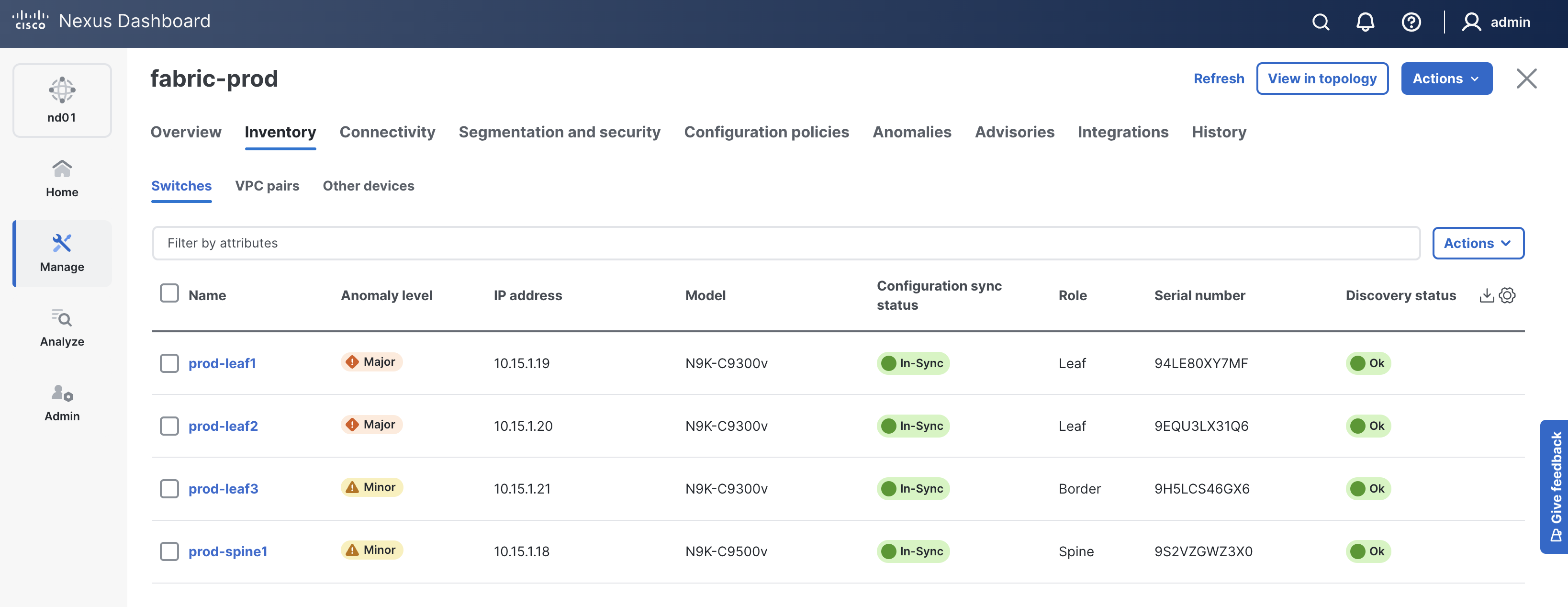The image size is (1568, 607).
Task: Open the search magnifier icon in header
Action: [x=1320, y=22]
